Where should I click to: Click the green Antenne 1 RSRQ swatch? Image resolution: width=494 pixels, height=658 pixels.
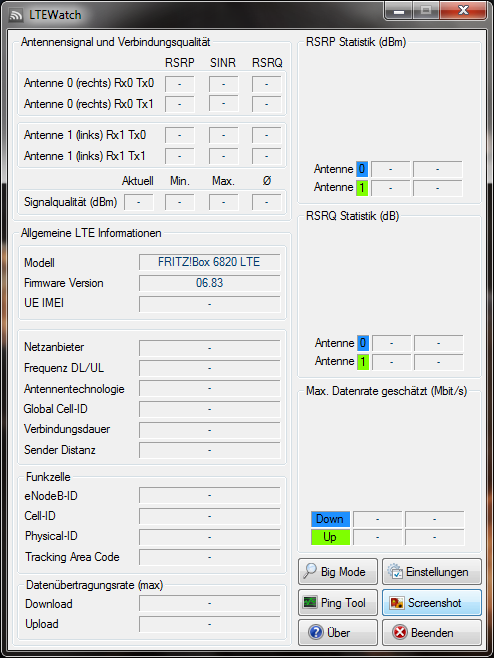click(363, 362)
